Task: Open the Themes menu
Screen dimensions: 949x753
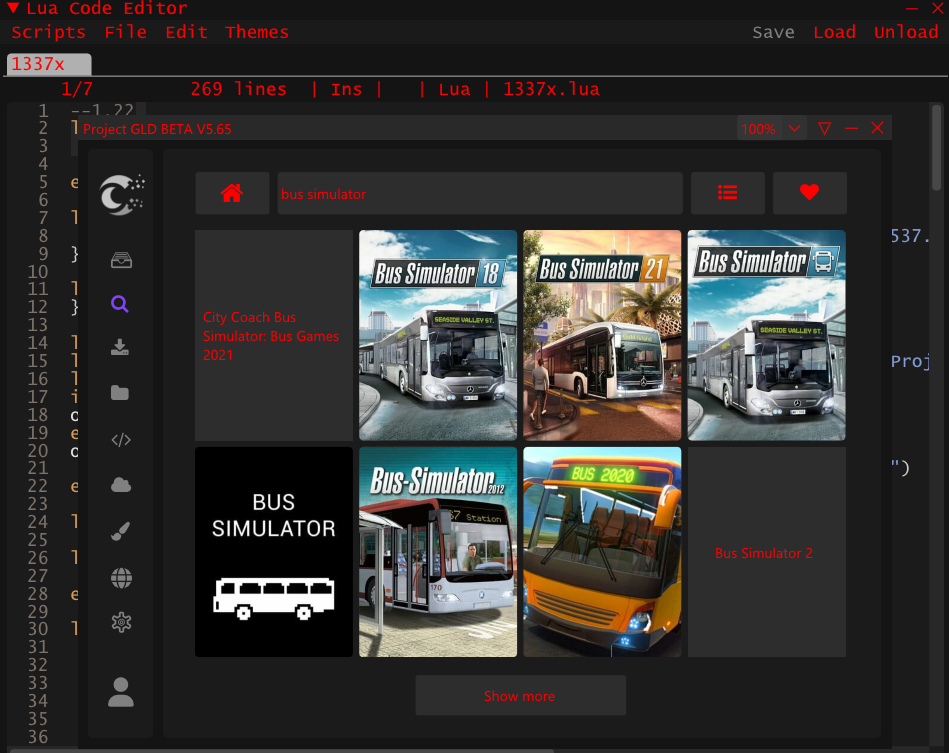Action: coord(257,32)
